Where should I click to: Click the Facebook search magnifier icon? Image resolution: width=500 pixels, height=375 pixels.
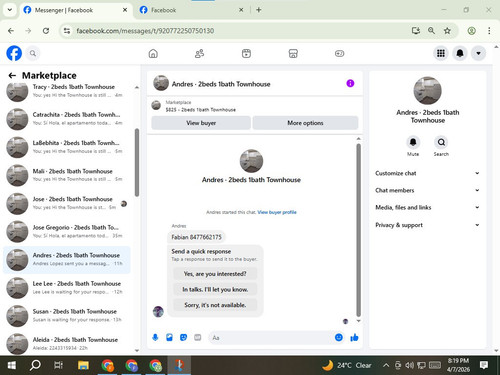(x=33, y=53)
